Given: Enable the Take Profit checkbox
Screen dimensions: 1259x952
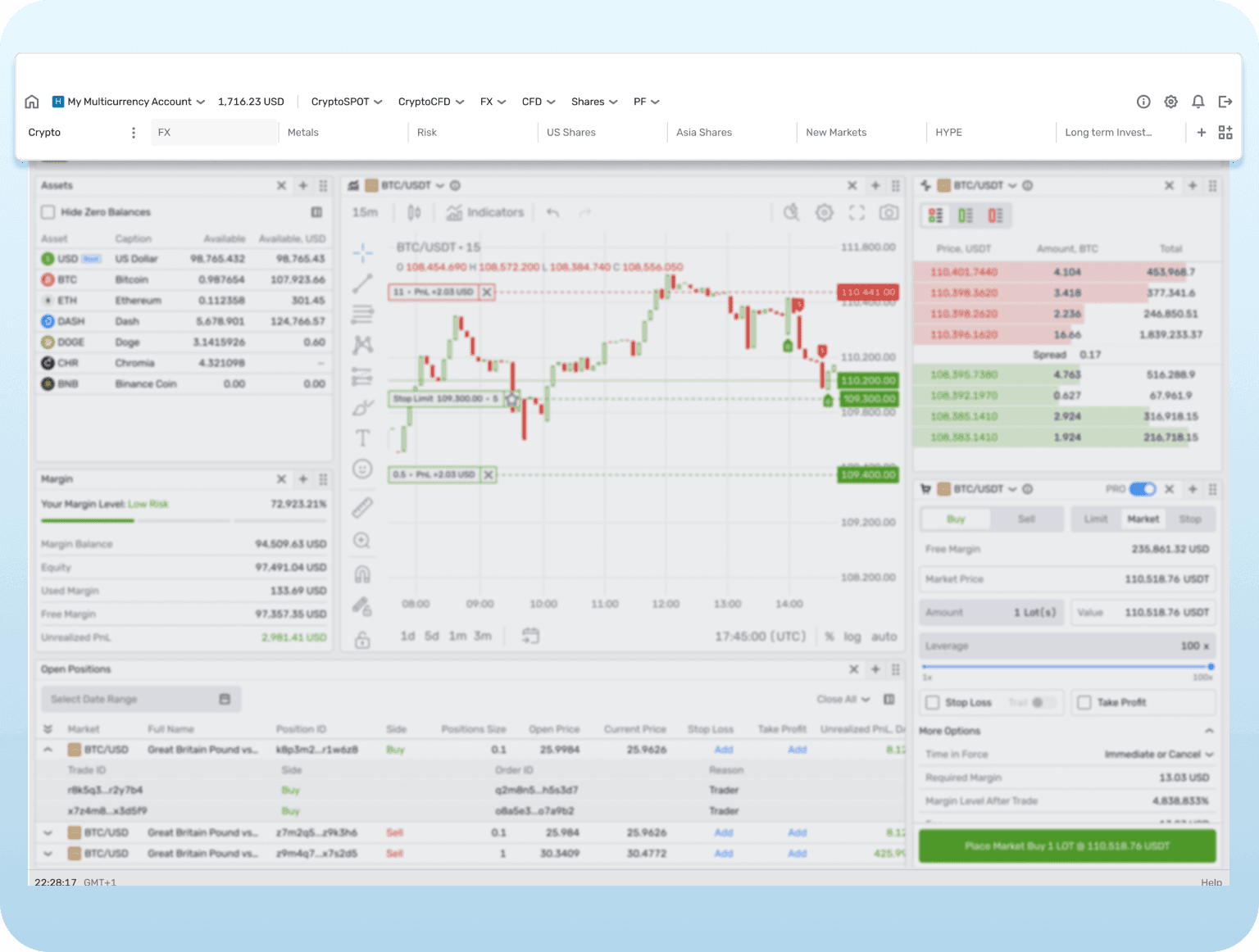Looking at the screenshot, I should click(x=1084, y=703).
